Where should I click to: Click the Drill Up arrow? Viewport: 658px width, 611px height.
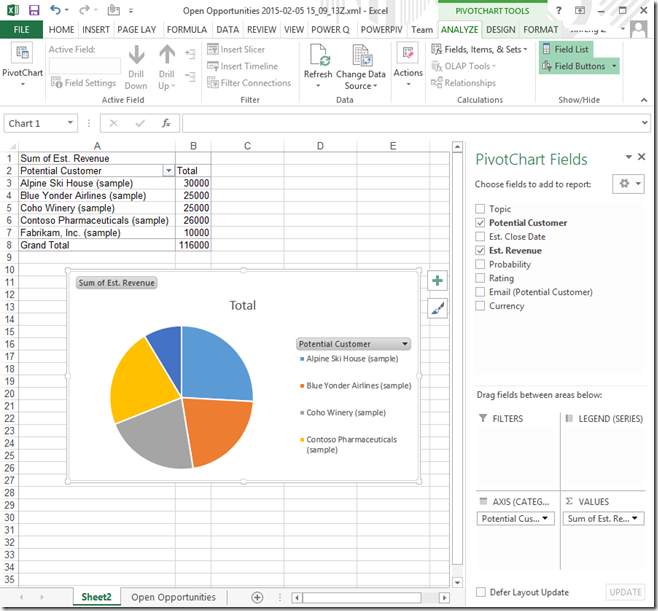coord(167,67)
